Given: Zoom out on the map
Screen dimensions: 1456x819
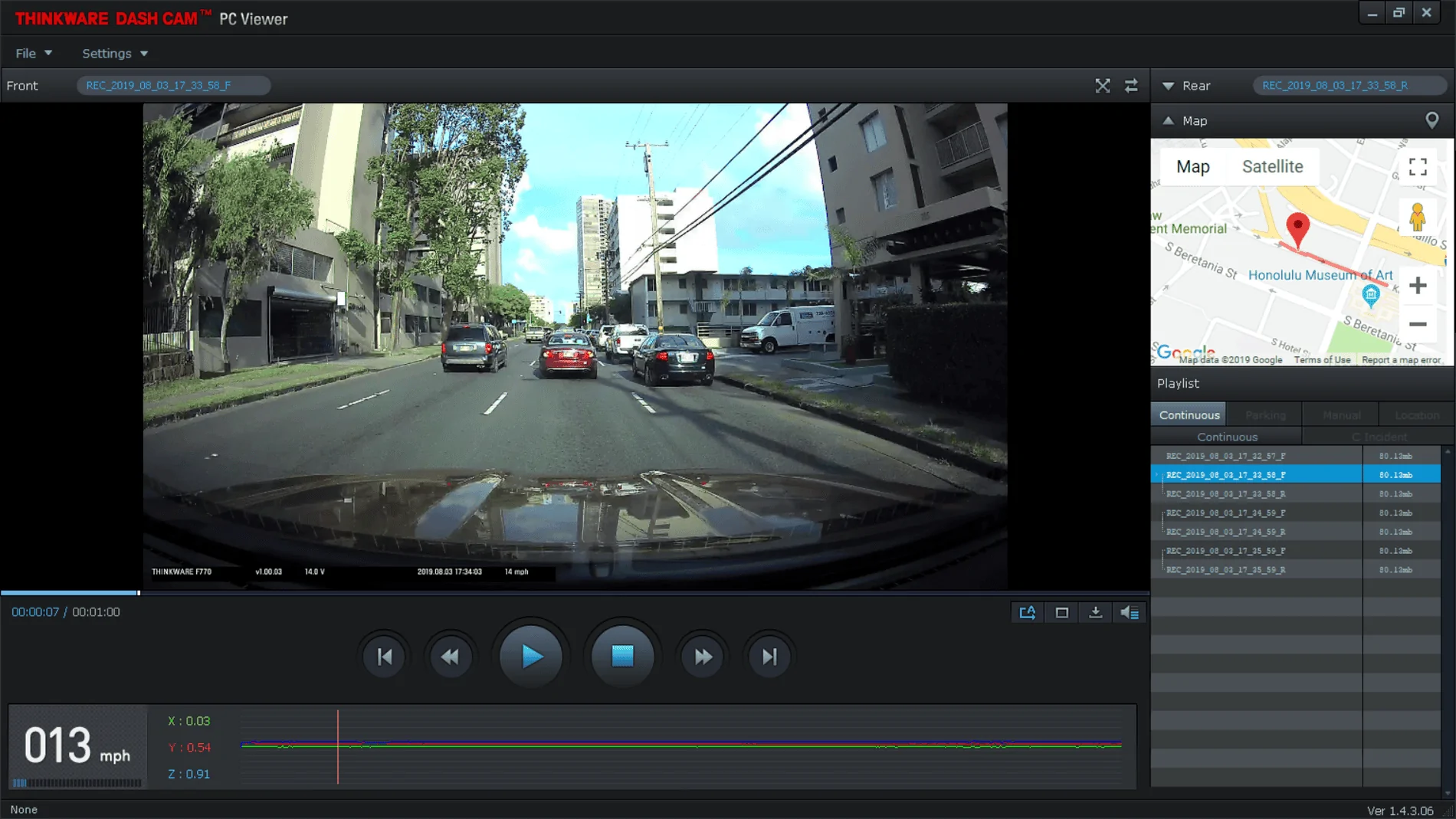Looking at the screenshot, I should 1418,324.
